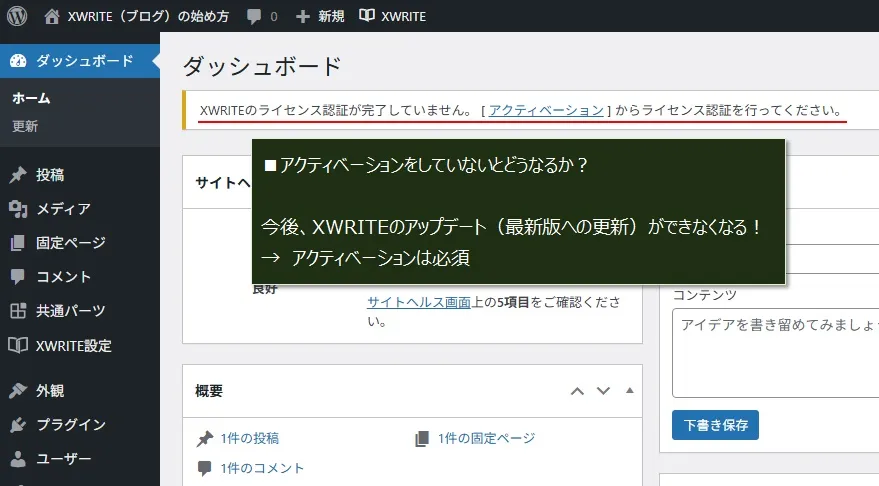Image resolution: width=879 pixels, height=486 pixels.
Task: Click the 概要 panel title
Action: tap(209, 391)
